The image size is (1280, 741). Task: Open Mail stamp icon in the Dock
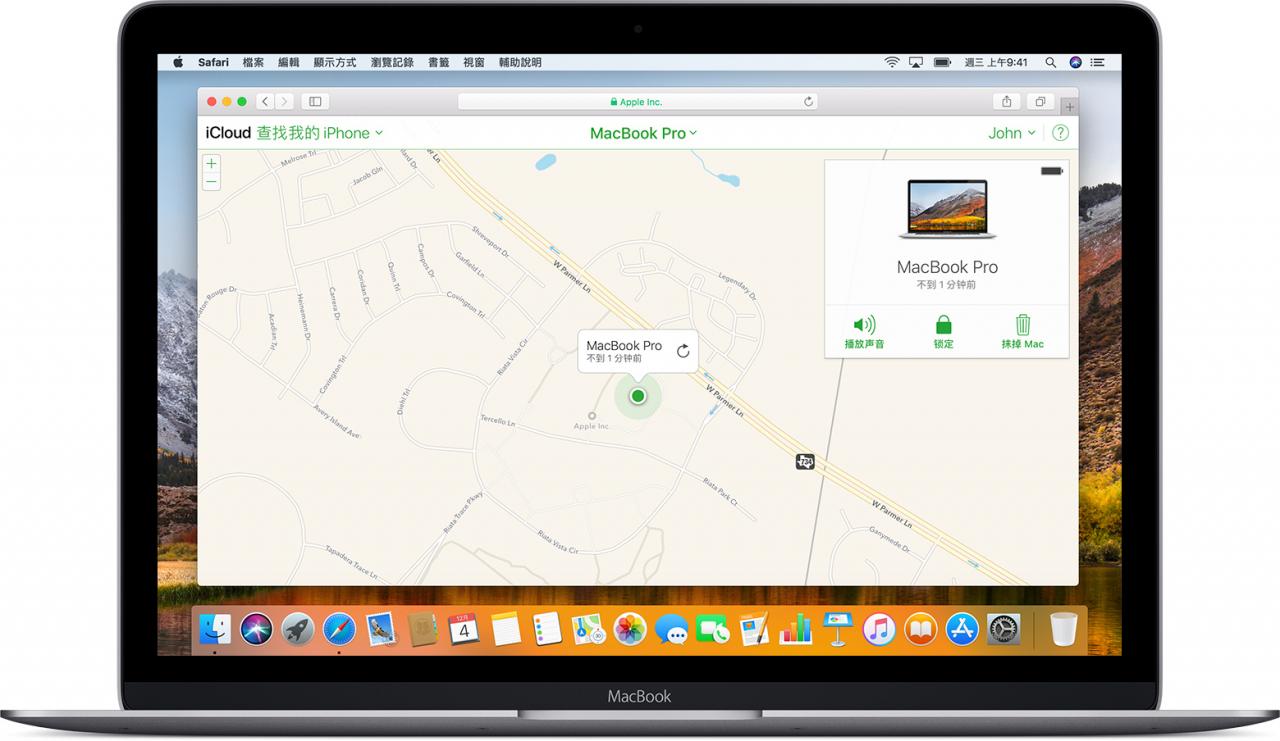tap(381, 629)
